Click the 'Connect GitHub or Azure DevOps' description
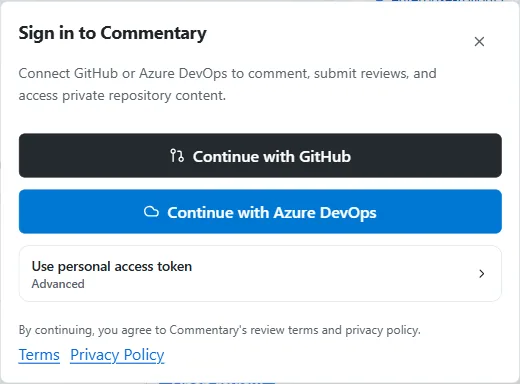Viewport: 520px width, 384px height. tap(227, 84)
